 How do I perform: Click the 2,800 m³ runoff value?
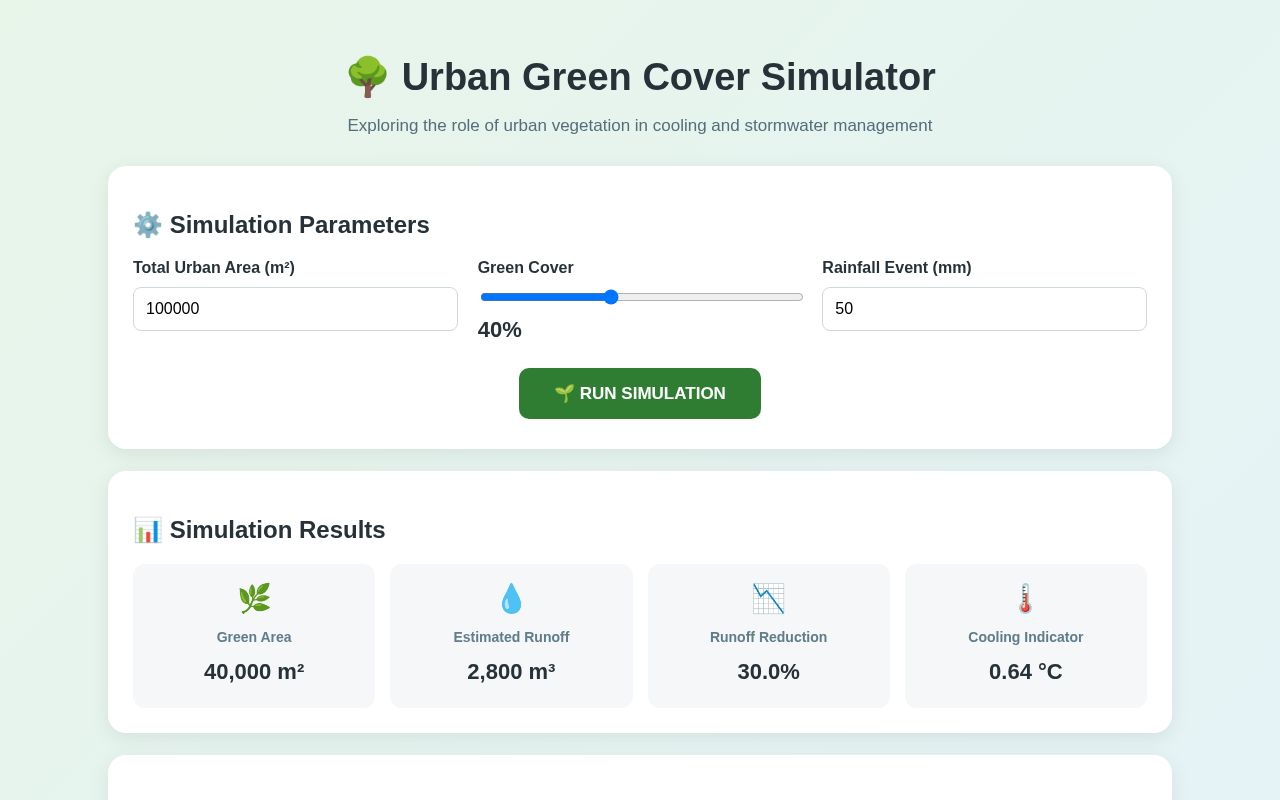point(511,672)
